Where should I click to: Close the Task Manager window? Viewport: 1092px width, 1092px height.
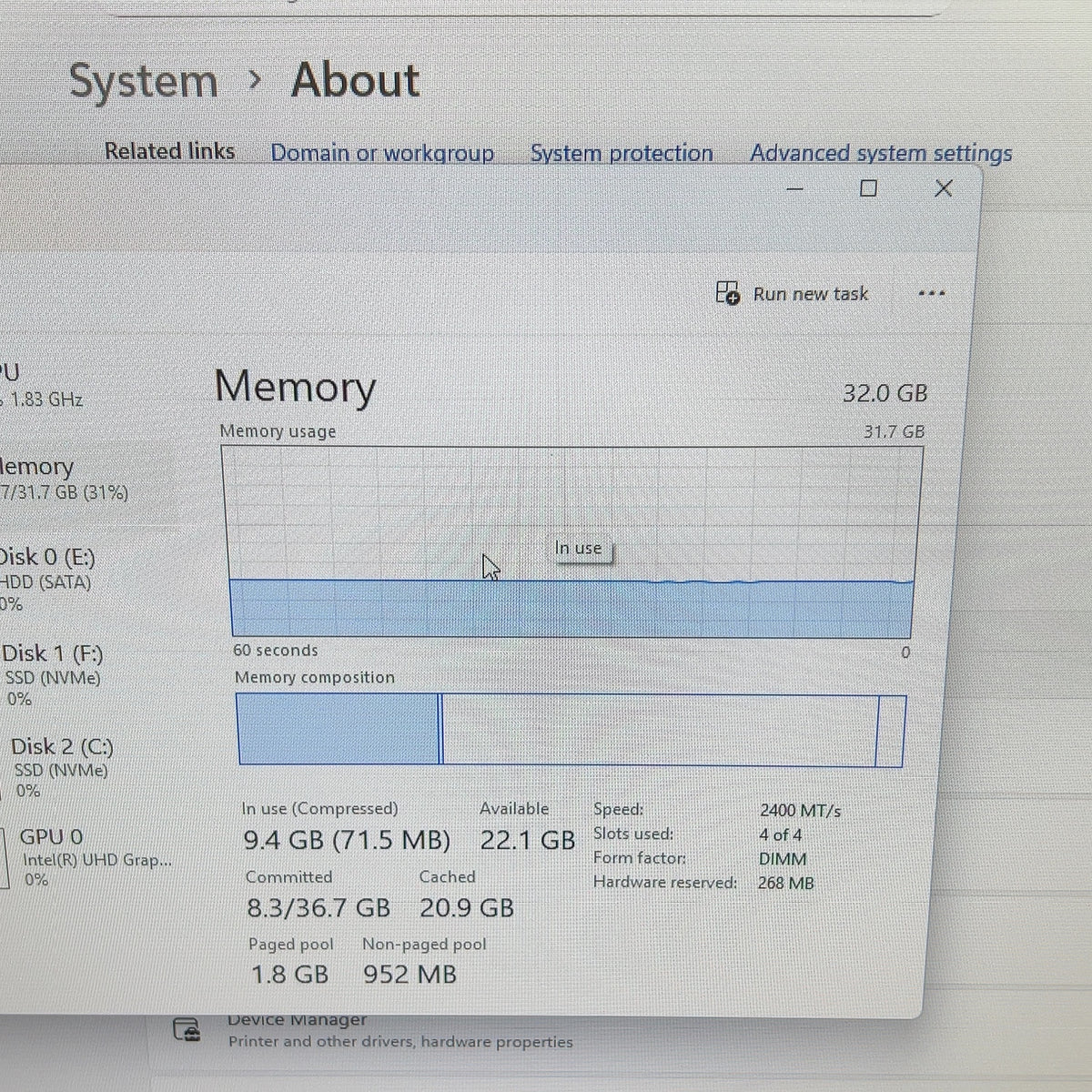point(944,188)
